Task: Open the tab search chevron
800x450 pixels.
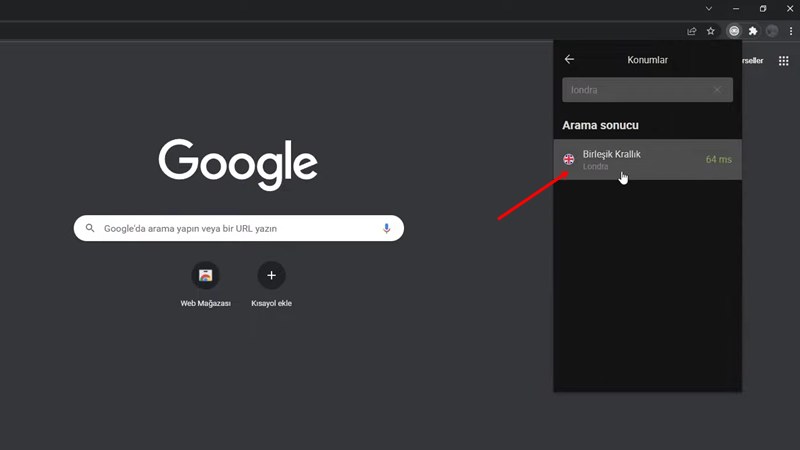Action: (x=709, y=9)
